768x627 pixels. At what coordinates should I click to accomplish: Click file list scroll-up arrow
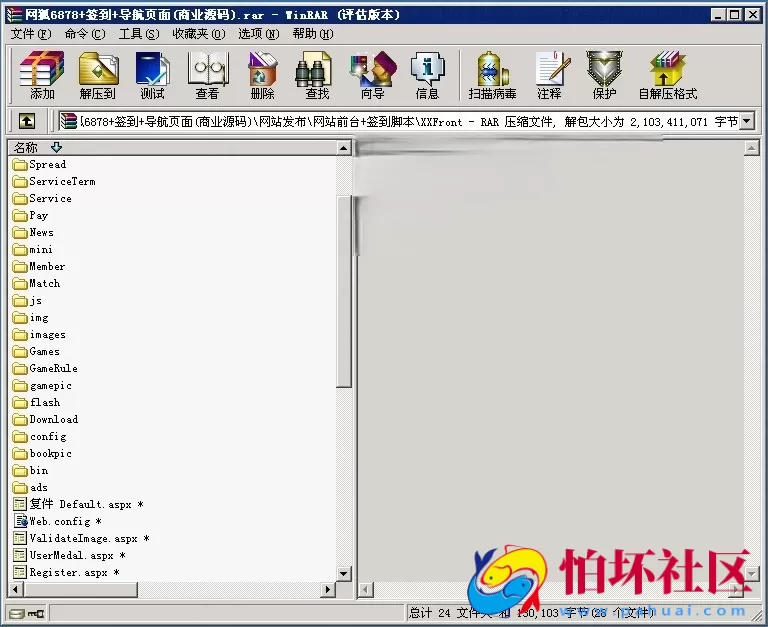tap(344, 147)
